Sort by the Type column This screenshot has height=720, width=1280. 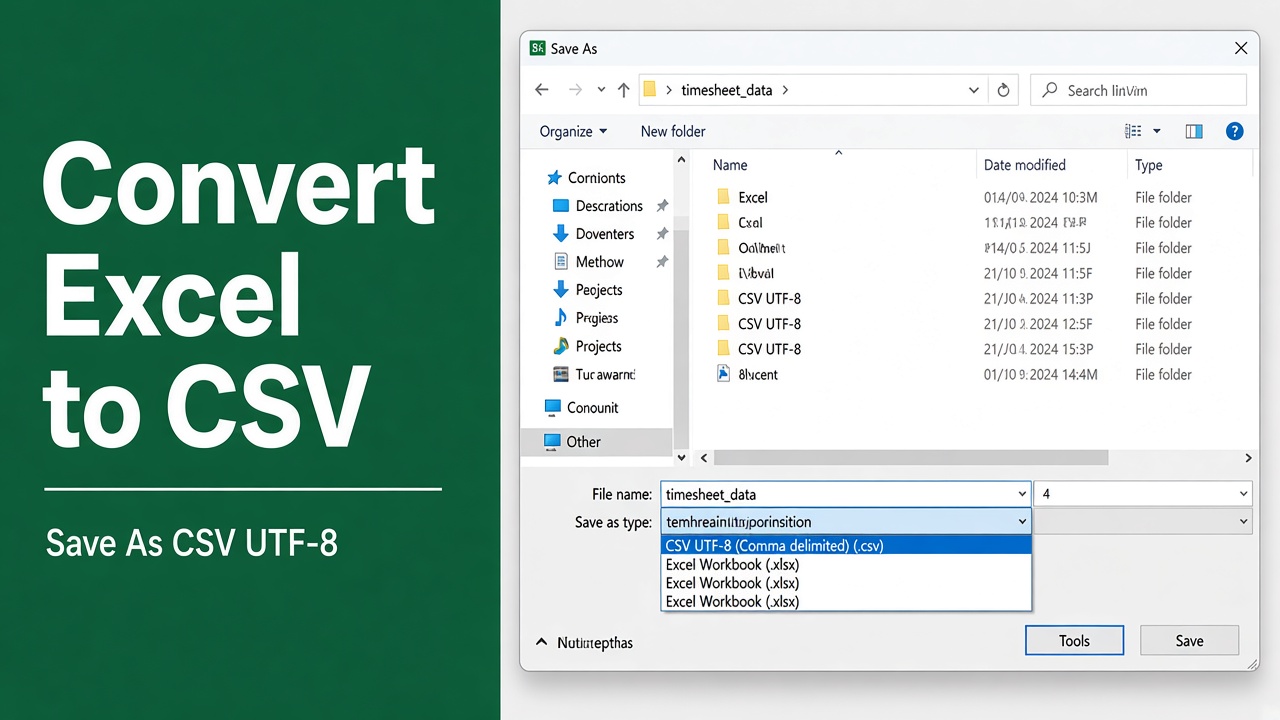(x=1149, y=165)
